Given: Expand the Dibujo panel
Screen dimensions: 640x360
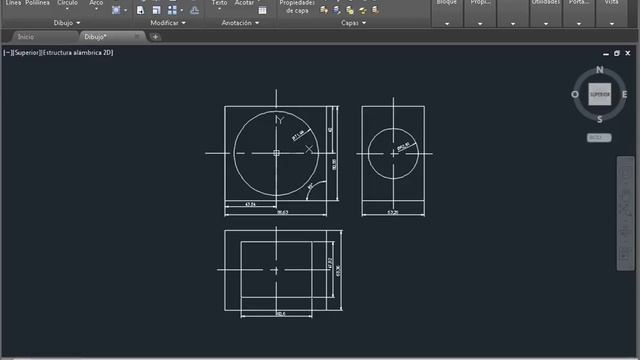Looking at the screenshot, I should [x=67, y=23].
